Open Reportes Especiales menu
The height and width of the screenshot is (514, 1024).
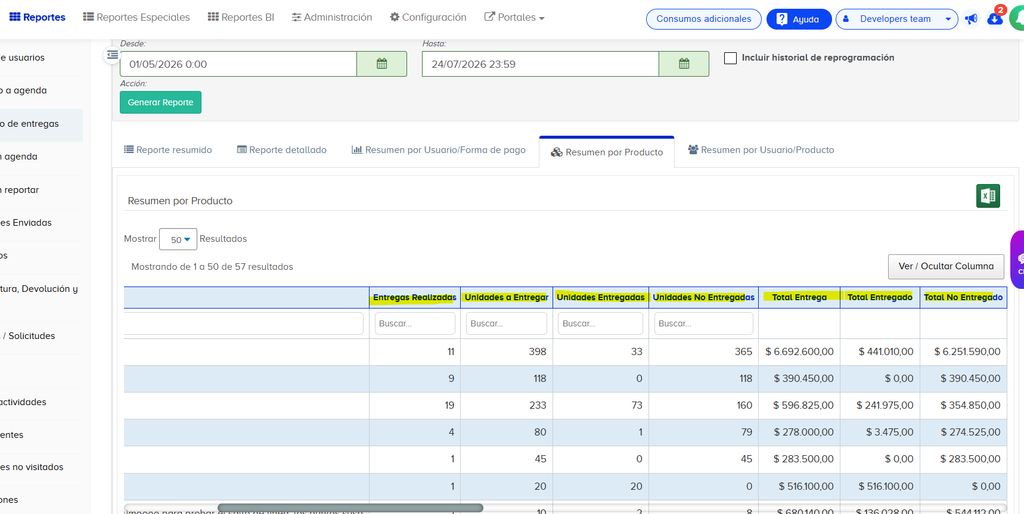136,18
